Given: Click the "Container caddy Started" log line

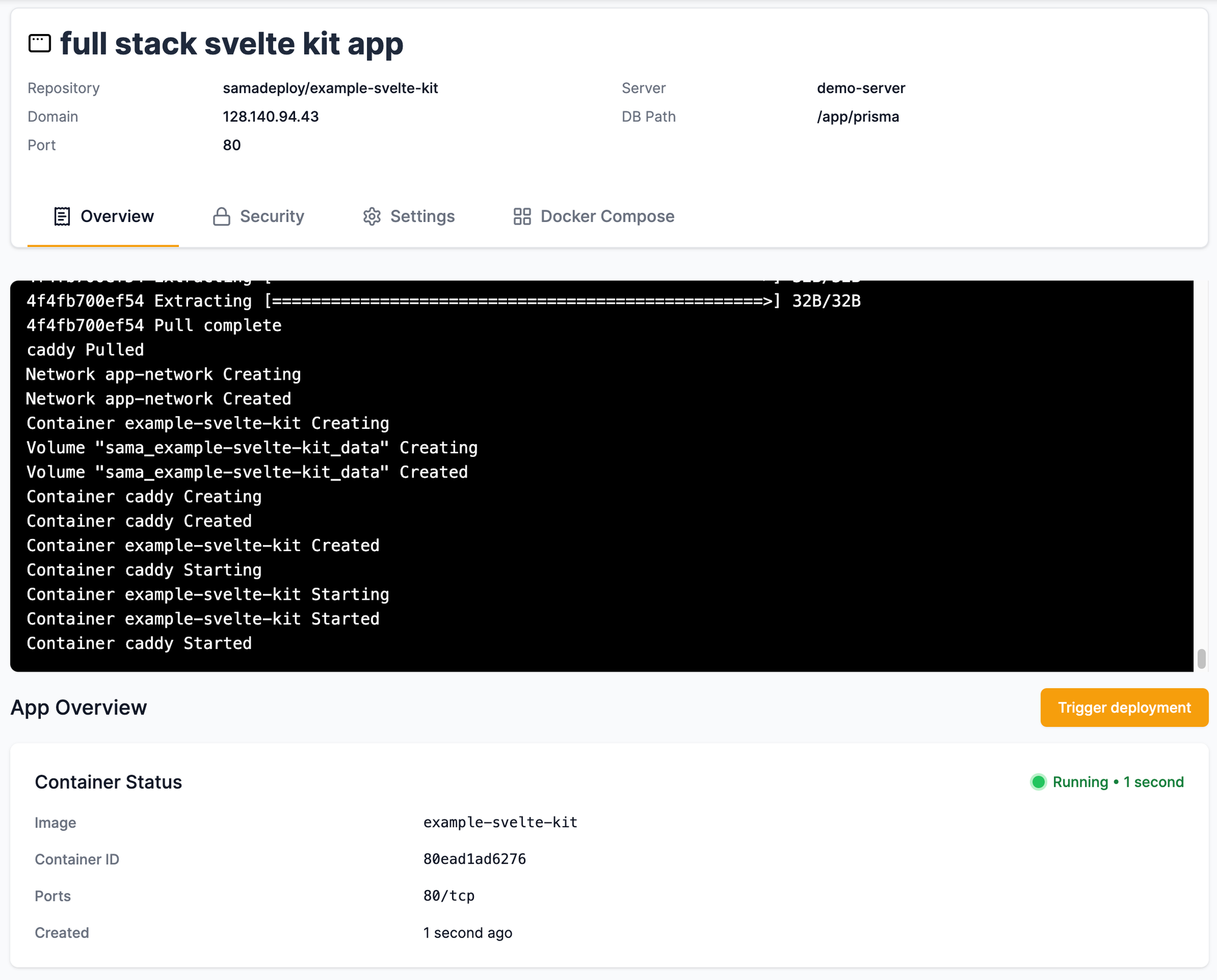Looking at the screenshot, I should [139, 644].
